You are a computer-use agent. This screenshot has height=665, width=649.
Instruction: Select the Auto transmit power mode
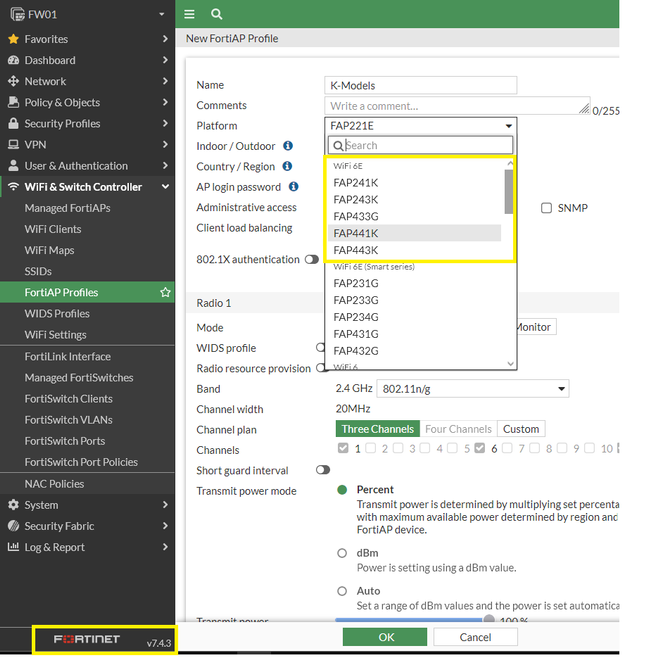(x=342, y=591)
